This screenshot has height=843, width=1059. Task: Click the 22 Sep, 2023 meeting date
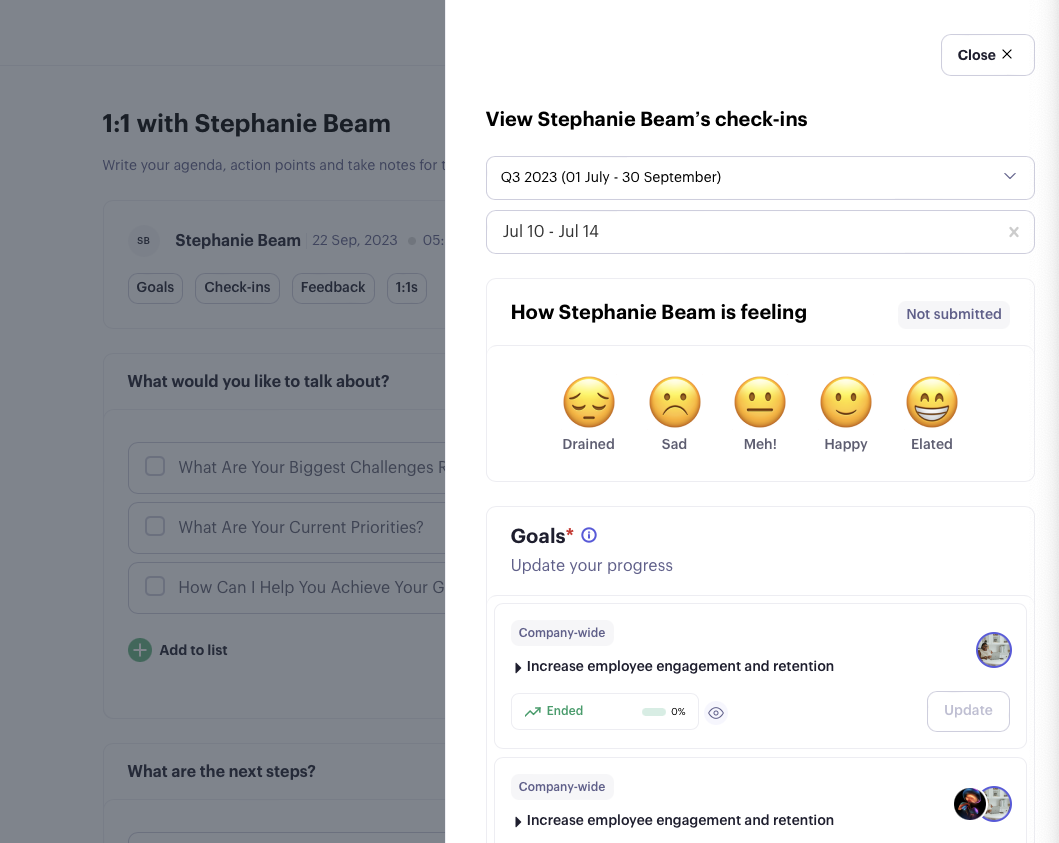[x=355, y=240]
